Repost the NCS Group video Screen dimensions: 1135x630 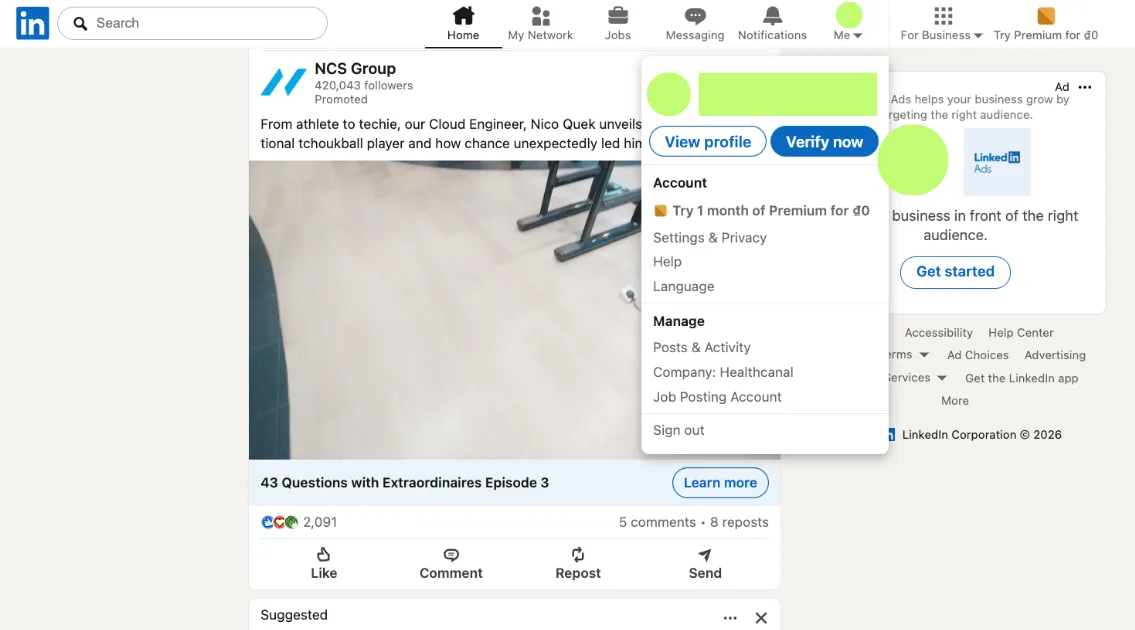tap(577, 562)
